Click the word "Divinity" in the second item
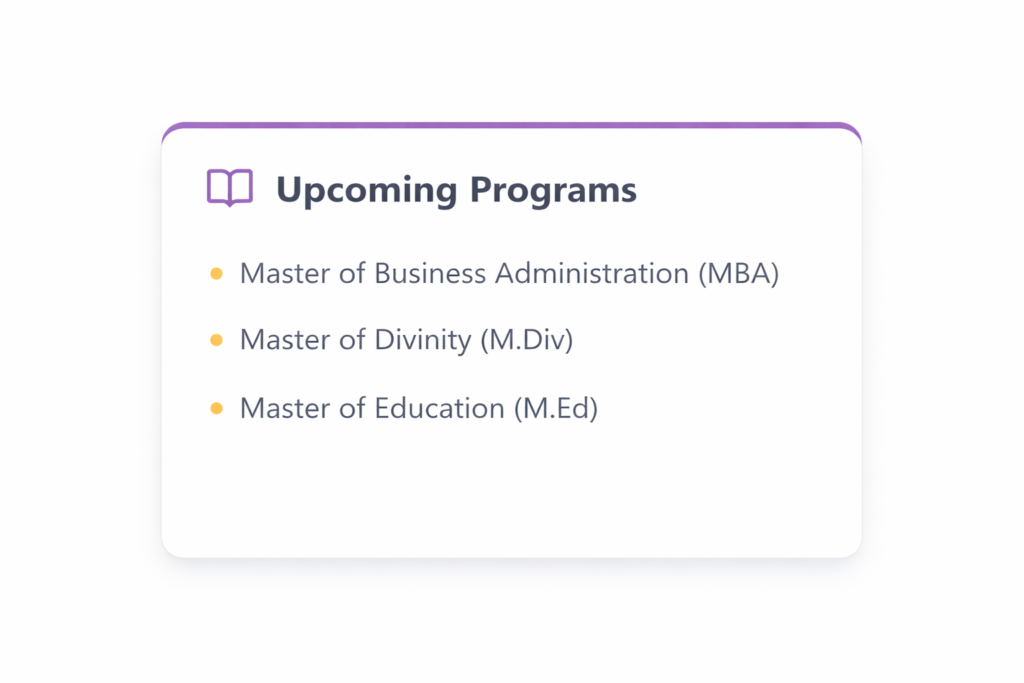Viewport: 1024px width, 683px height. click(422, 341)
